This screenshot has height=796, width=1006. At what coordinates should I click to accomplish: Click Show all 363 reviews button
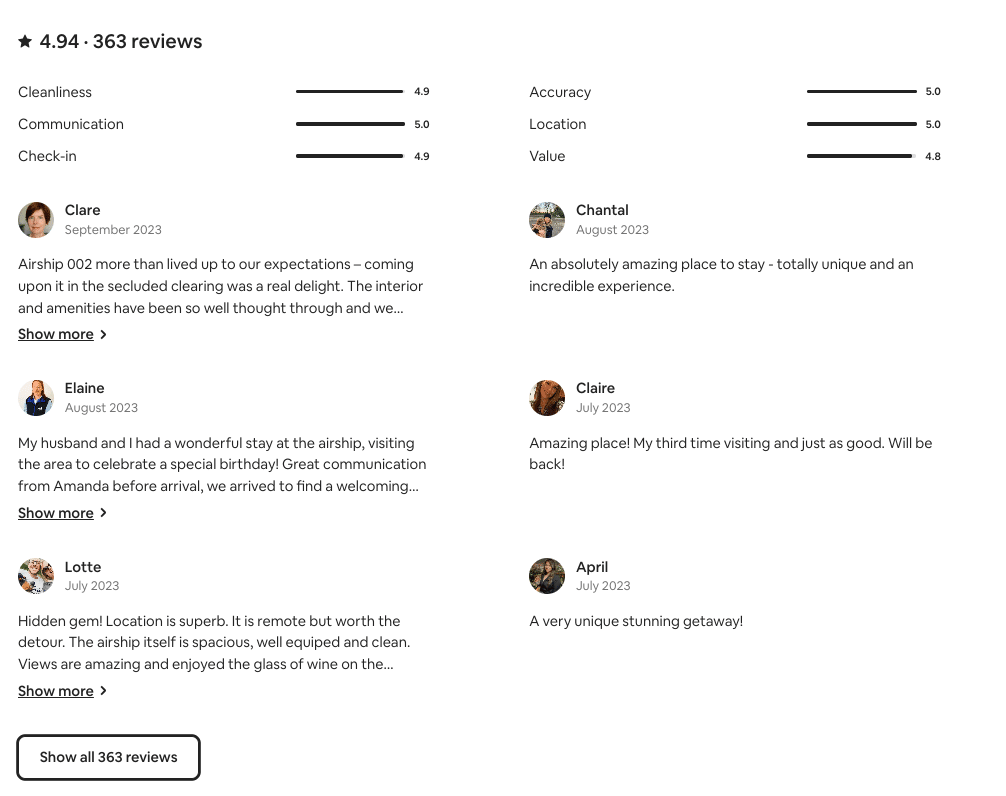point(109,757)
